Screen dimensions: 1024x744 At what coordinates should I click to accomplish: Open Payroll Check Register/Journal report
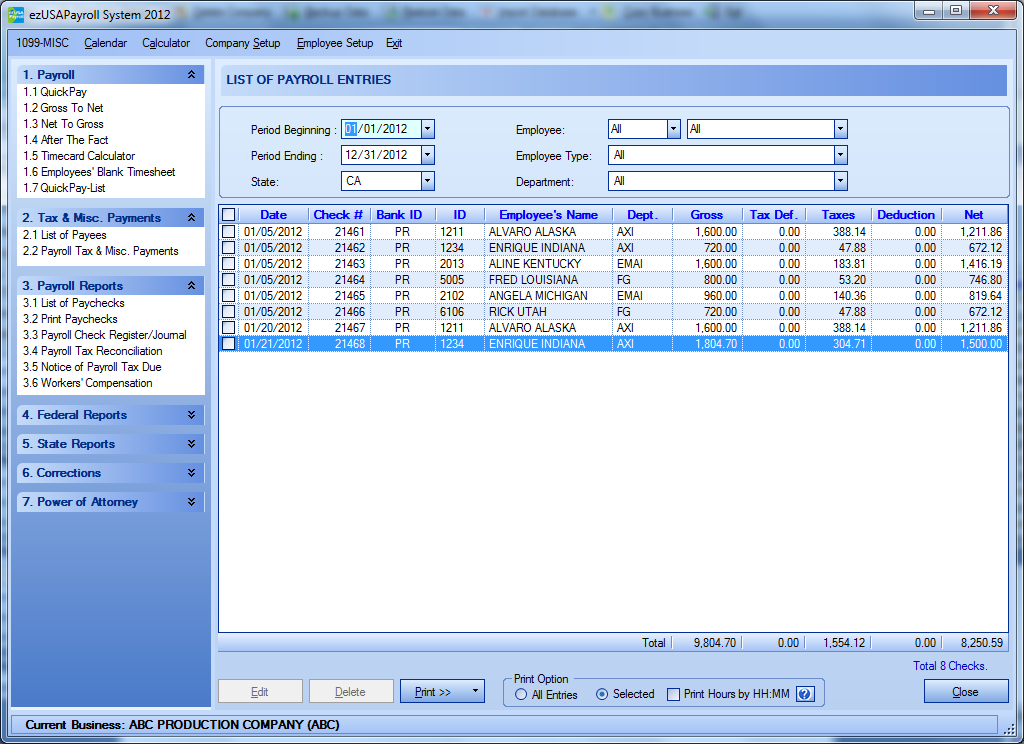tap(104, 335)
